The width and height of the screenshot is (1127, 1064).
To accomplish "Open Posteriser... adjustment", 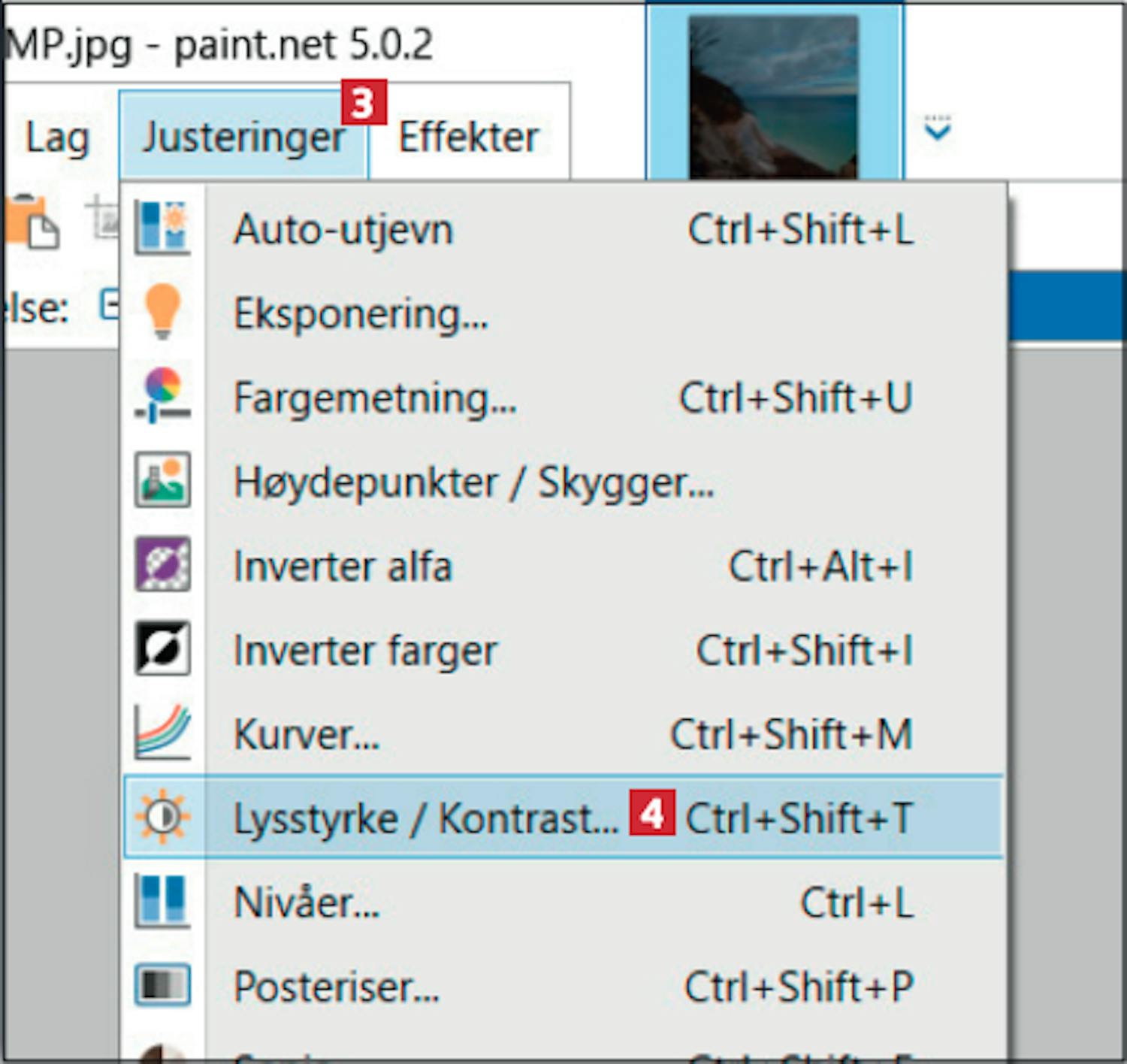I will pyautogui.click(x=563, y=986).
